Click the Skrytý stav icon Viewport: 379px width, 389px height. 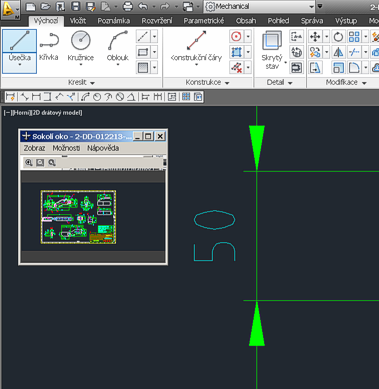click(x=272, y=50)
